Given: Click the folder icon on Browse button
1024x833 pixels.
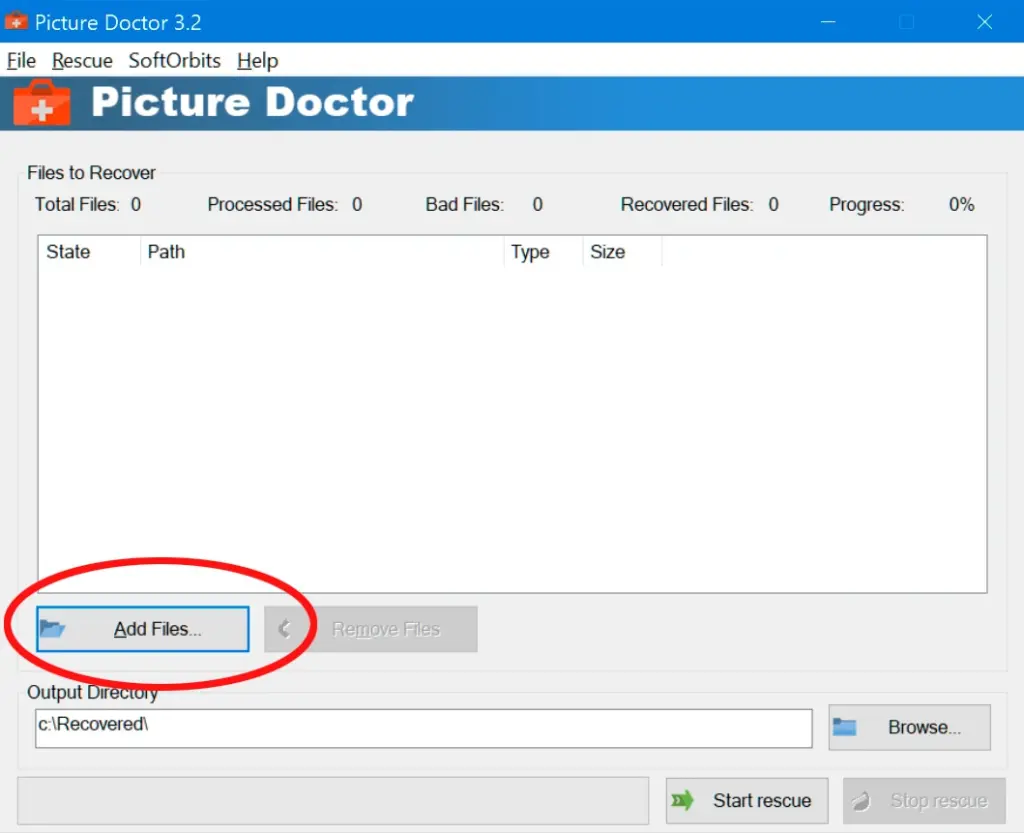Looking at the screenshot, I should pos(845,727).
